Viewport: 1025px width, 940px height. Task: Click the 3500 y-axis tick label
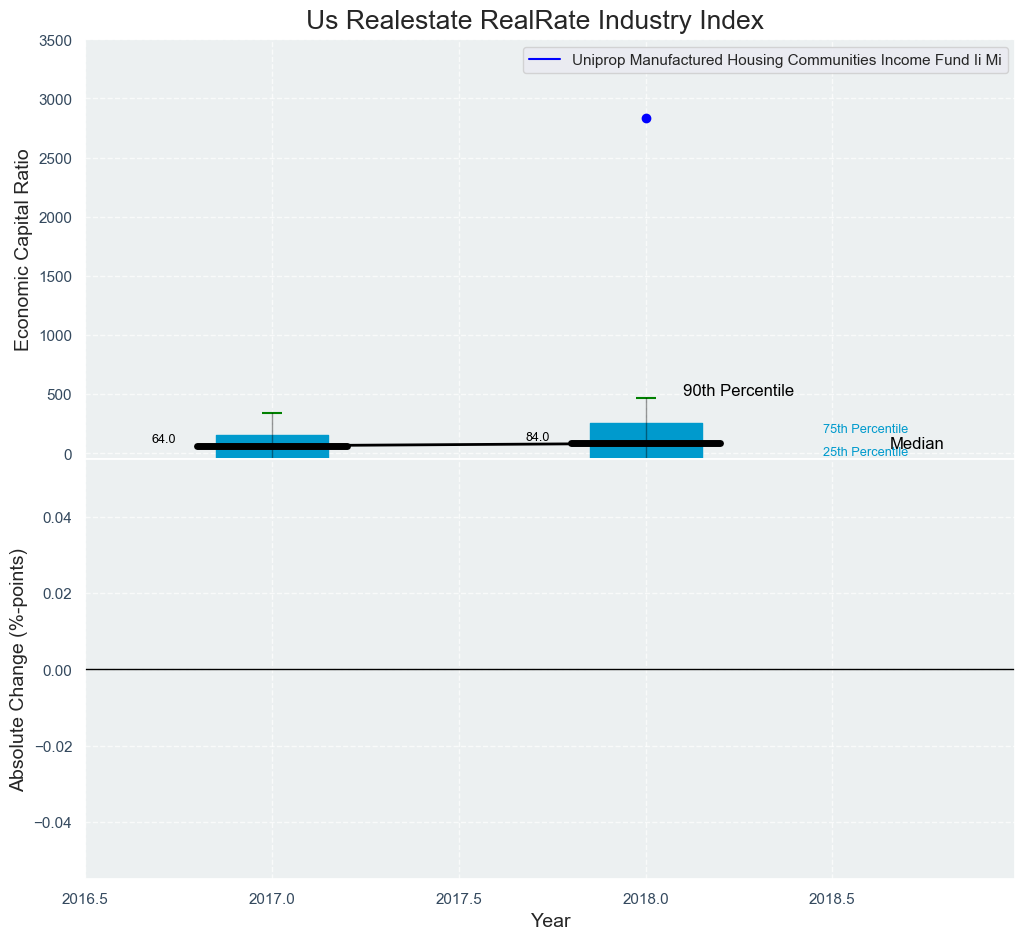coord(54,41)
